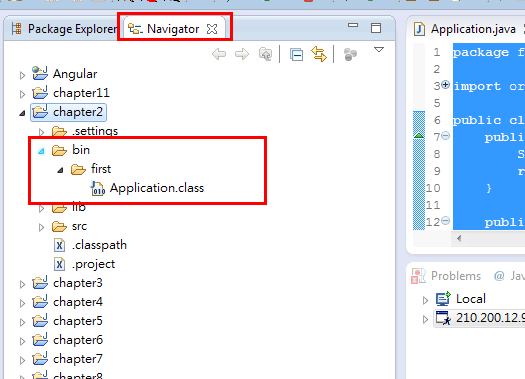525x379 pixels.
Task: Expand the chapter4 project
Action: pyautogui.click(x=22, y=303)
